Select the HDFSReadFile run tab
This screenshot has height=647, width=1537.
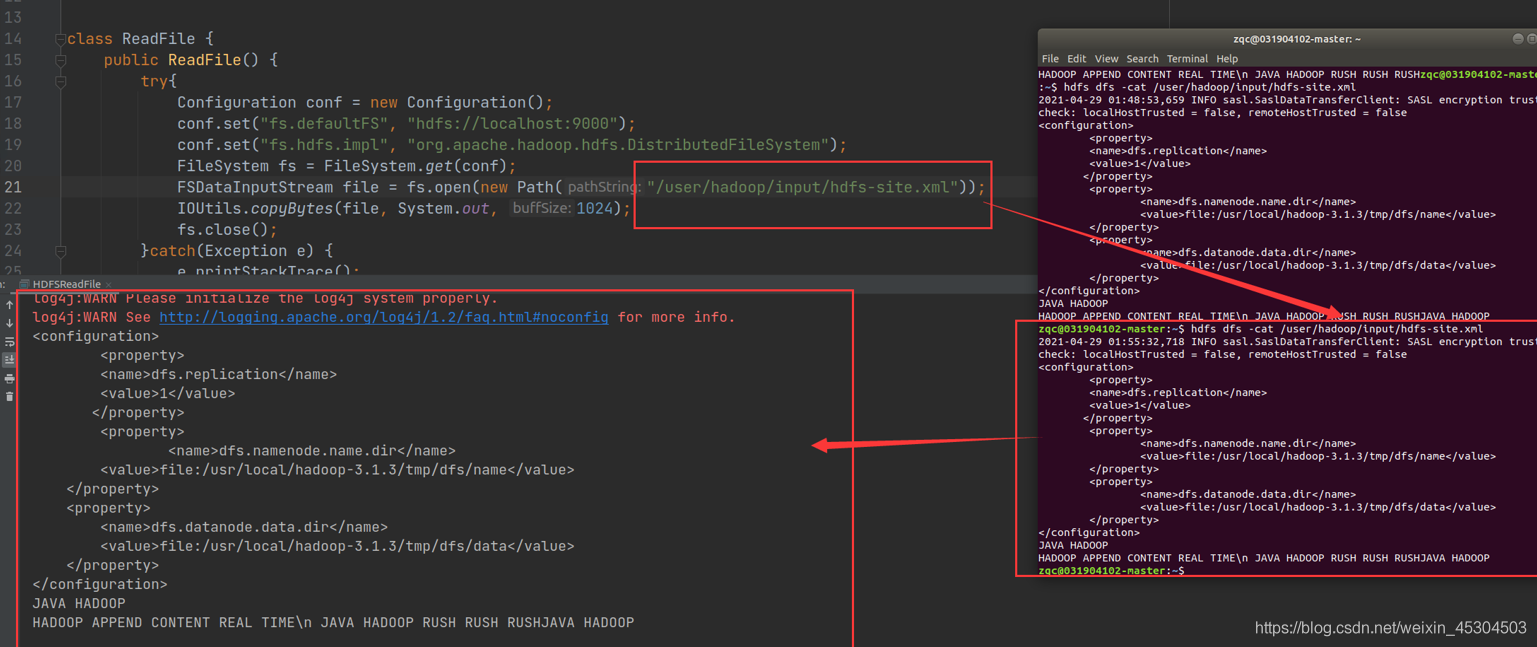tap(66, 284)
